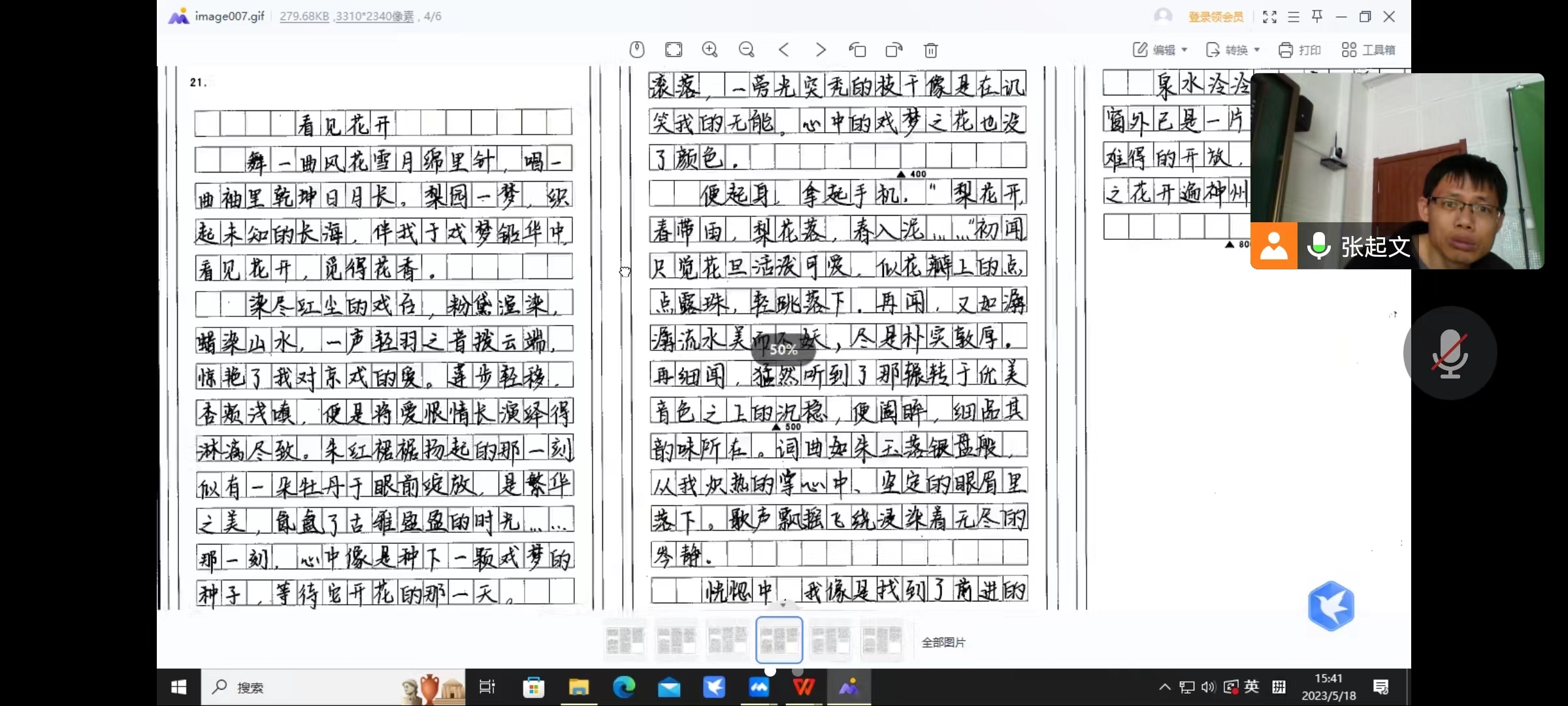Open the viewer main menu icon
The image size is (1568, 706).
pos(1294,17)
